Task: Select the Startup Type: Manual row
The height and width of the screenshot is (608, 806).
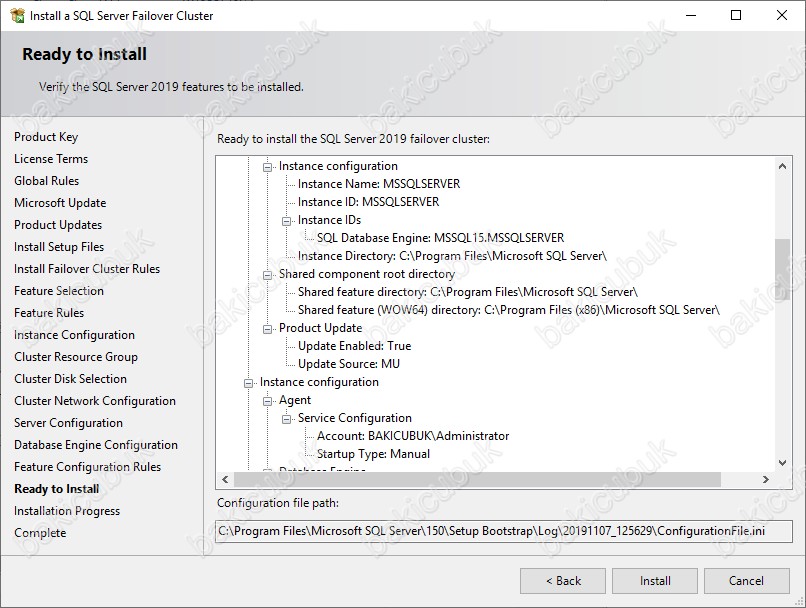Action: [x=373, y=454]
